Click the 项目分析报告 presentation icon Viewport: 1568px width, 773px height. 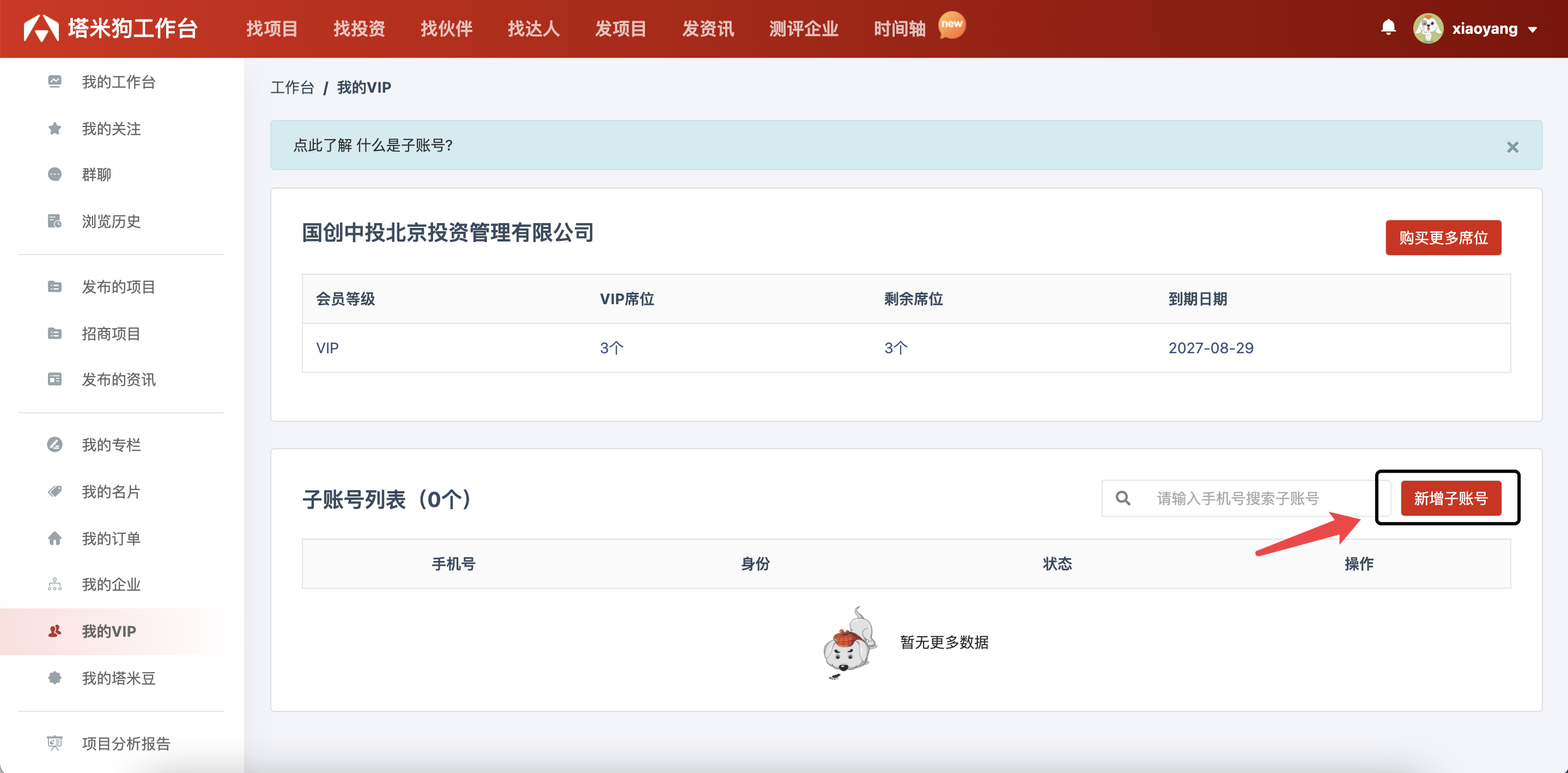point(55,743)
